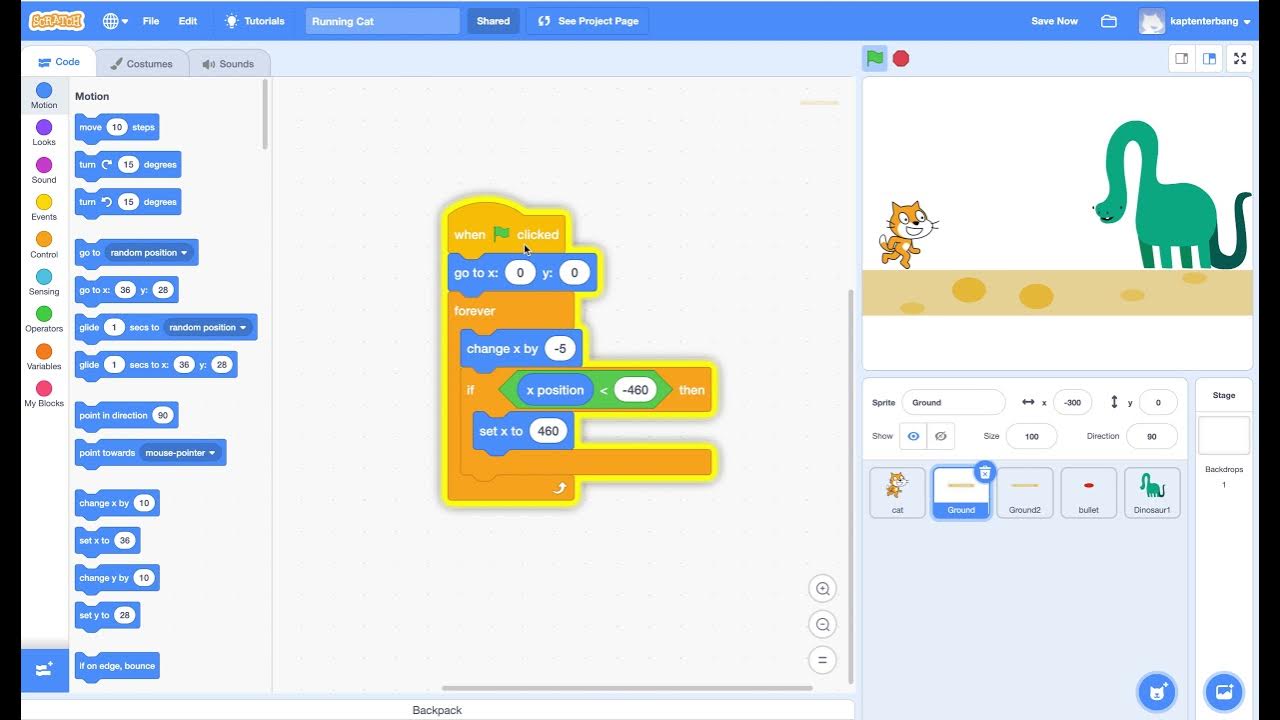Click 'when flag clicked' hat block

[x=507, y=232]
